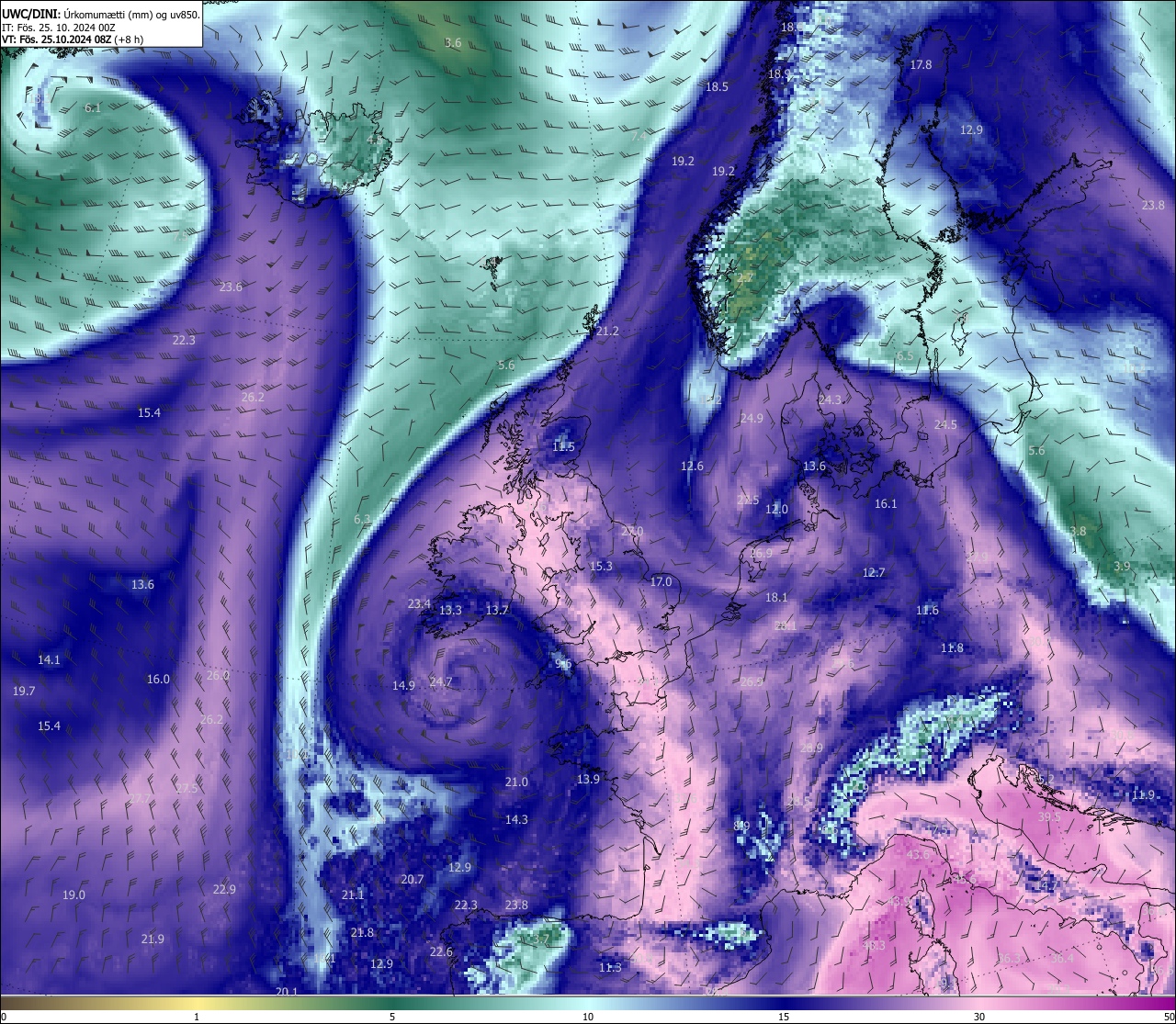
Task: Click the 15.3 value label
Action: [601, 567]
